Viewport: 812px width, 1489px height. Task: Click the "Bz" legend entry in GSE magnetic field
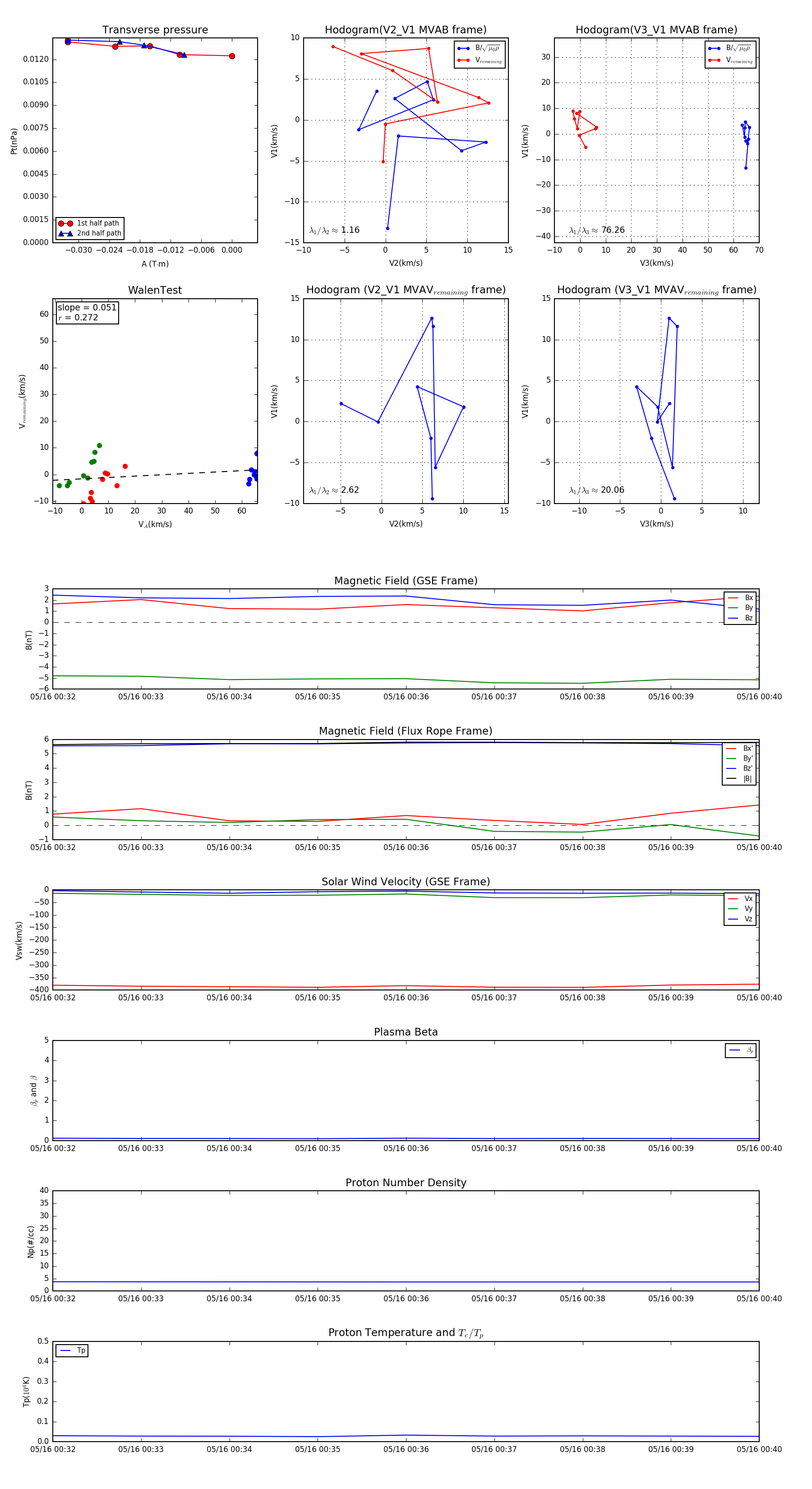pyautogui.click(x=740, y=618)
